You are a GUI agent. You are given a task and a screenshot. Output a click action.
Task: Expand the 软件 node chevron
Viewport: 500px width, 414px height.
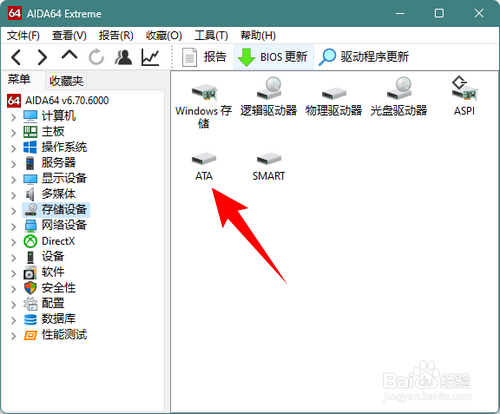click(13, 274)
